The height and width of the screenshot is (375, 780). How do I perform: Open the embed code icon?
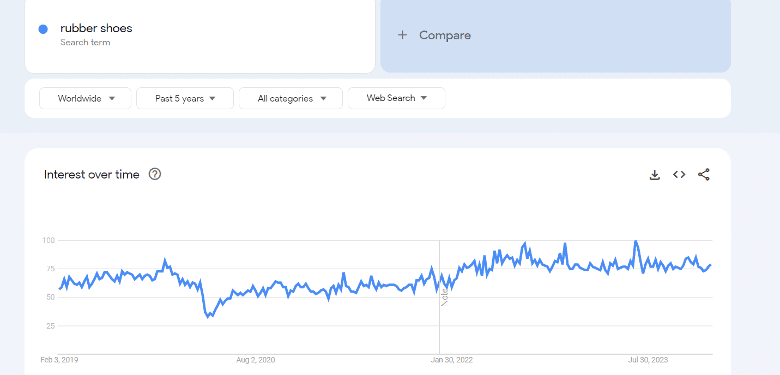(x=679, y=175)
